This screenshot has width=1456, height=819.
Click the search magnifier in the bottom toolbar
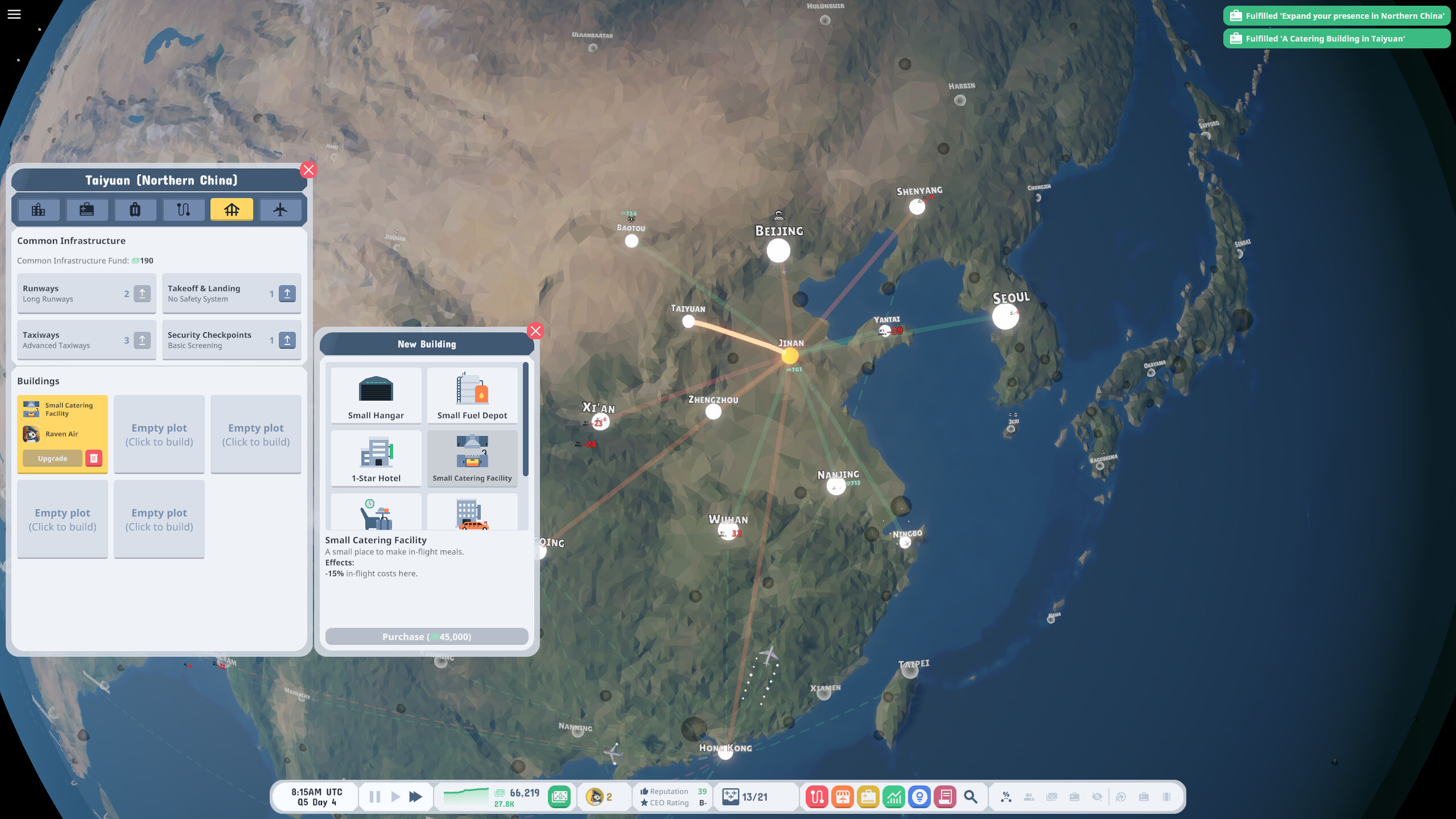click(971, 796)
